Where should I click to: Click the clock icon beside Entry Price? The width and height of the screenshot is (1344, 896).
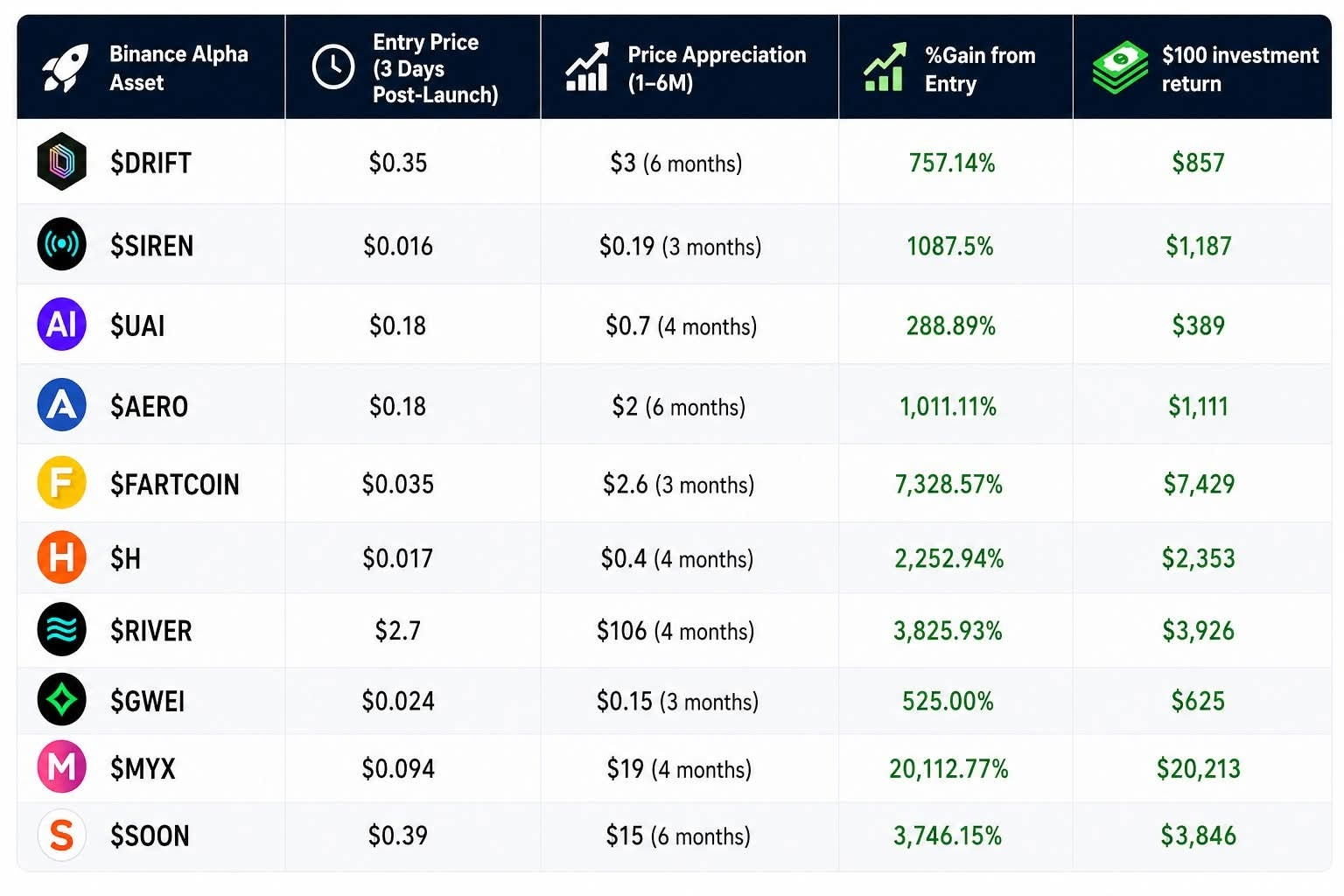(x=333, y=67)
